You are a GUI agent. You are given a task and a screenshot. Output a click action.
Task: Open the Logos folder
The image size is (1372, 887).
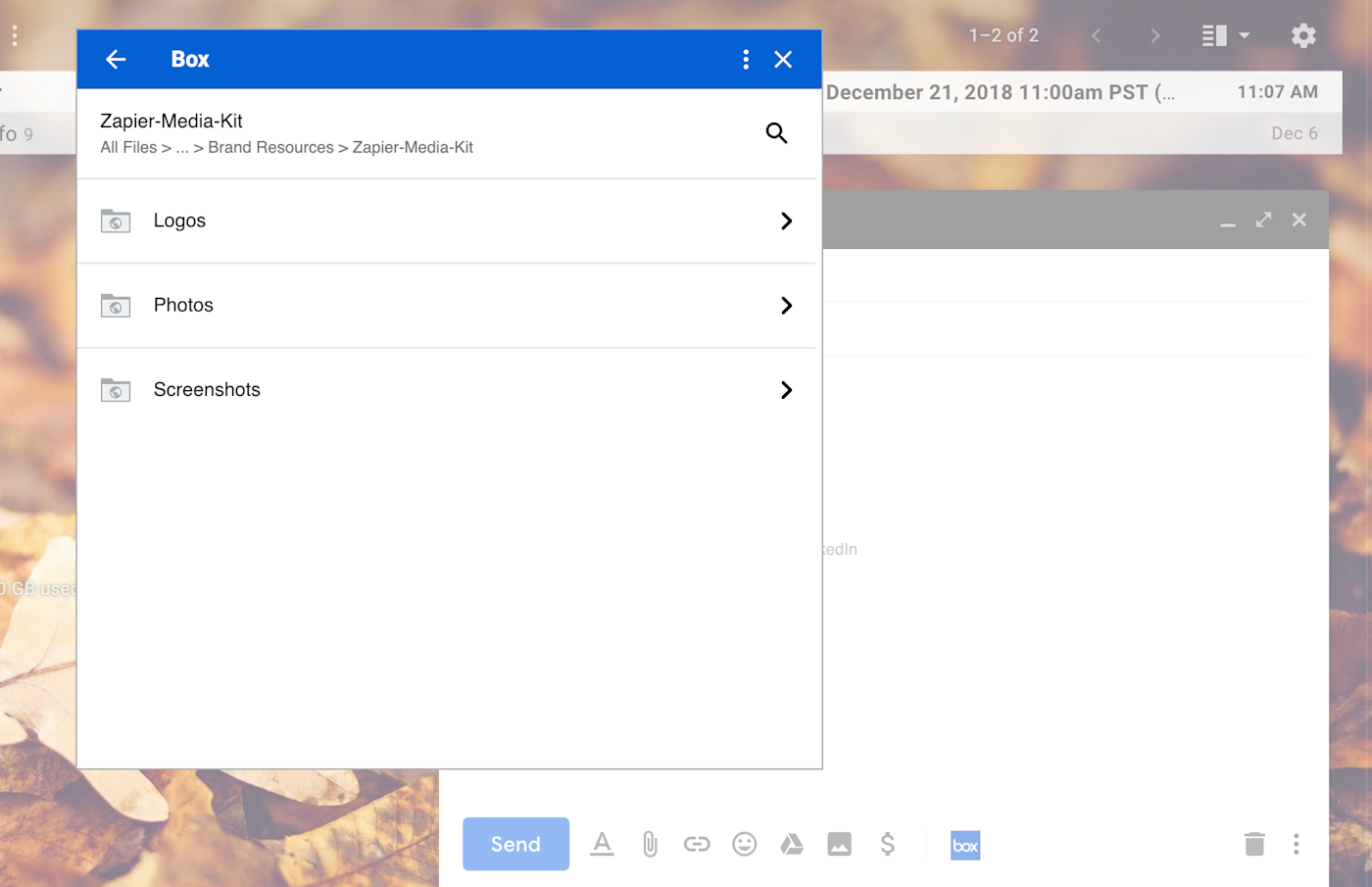point(446,222)
